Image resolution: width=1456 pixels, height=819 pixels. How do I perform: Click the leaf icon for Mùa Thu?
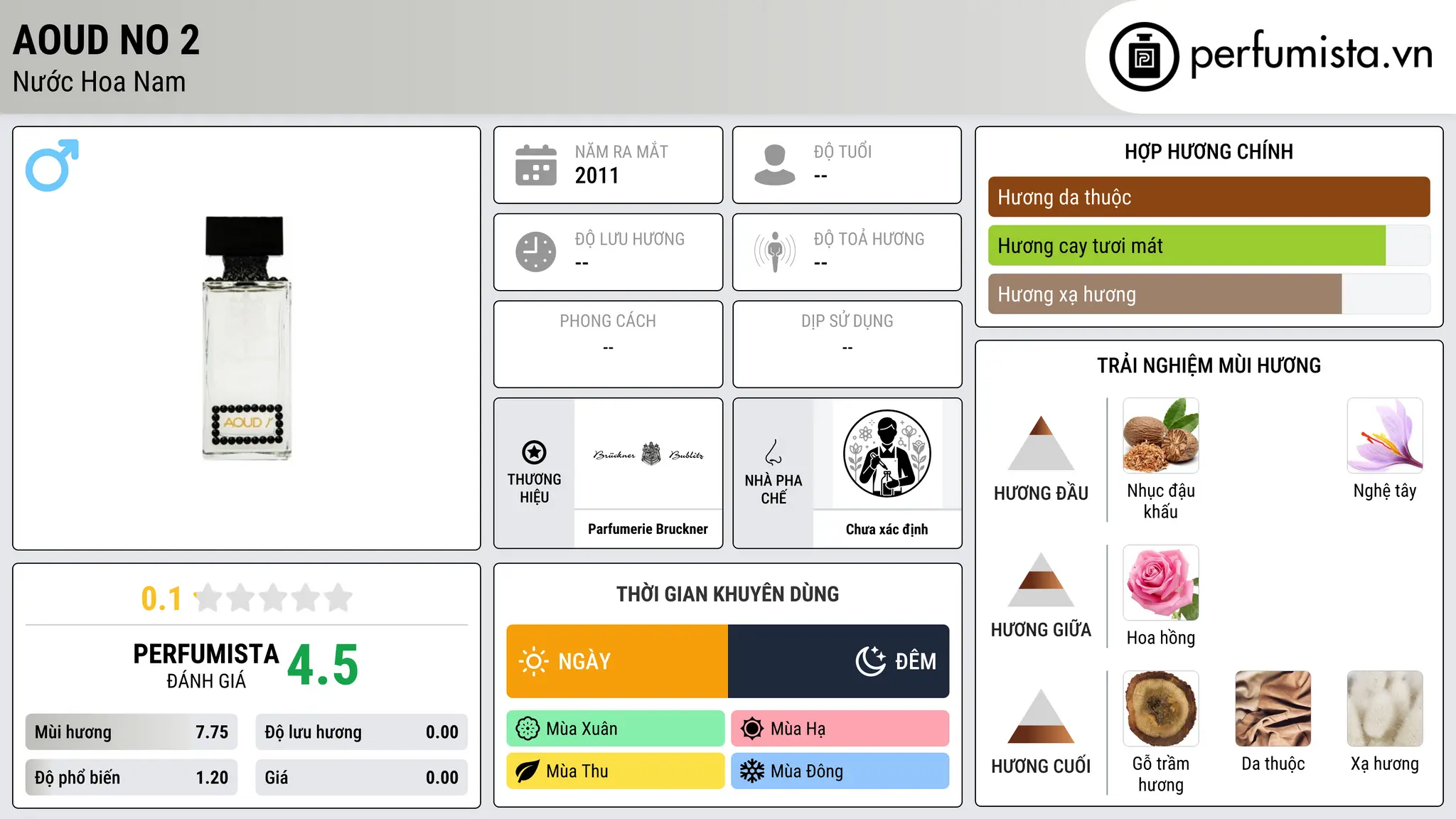[528, 771]
